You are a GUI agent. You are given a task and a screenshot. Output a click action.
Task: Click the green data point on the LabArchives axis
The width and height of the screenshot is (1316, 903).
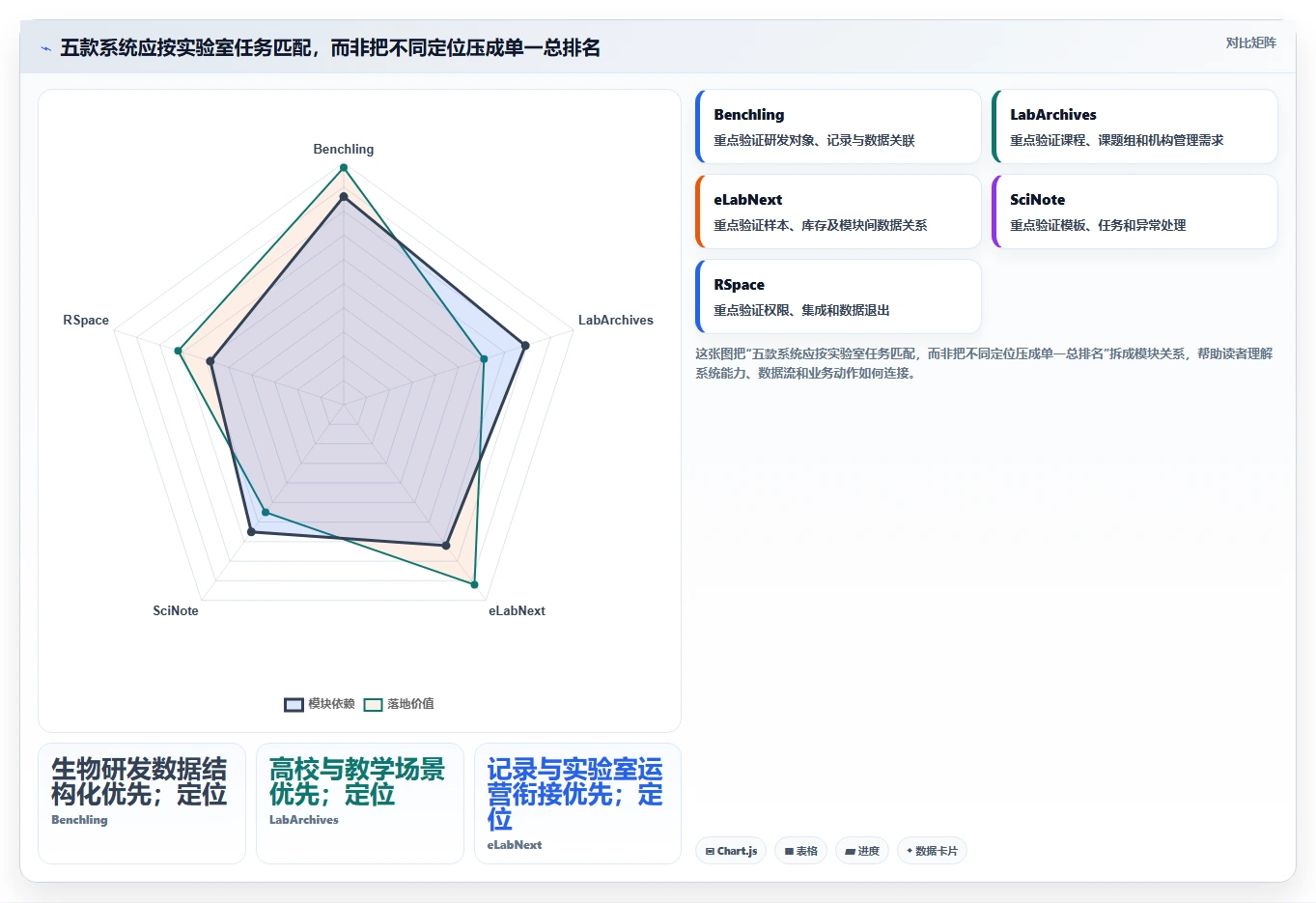tap(485, 358)
